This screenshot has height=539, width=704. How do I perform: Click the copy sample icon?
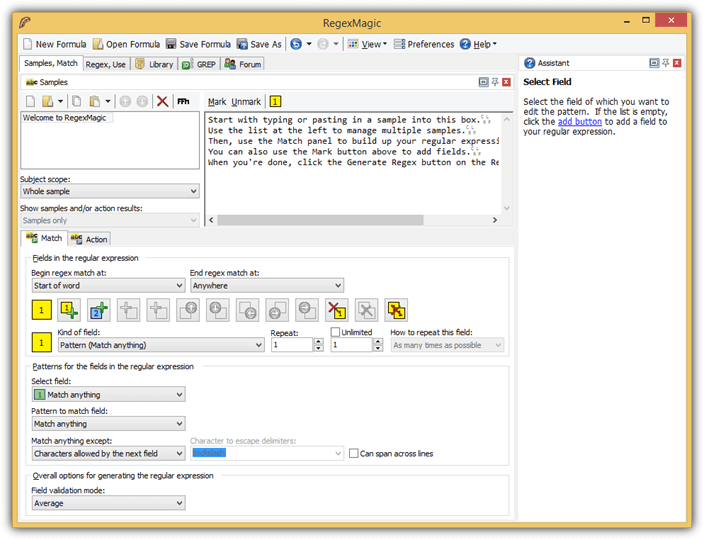click(x=77, y=102)
